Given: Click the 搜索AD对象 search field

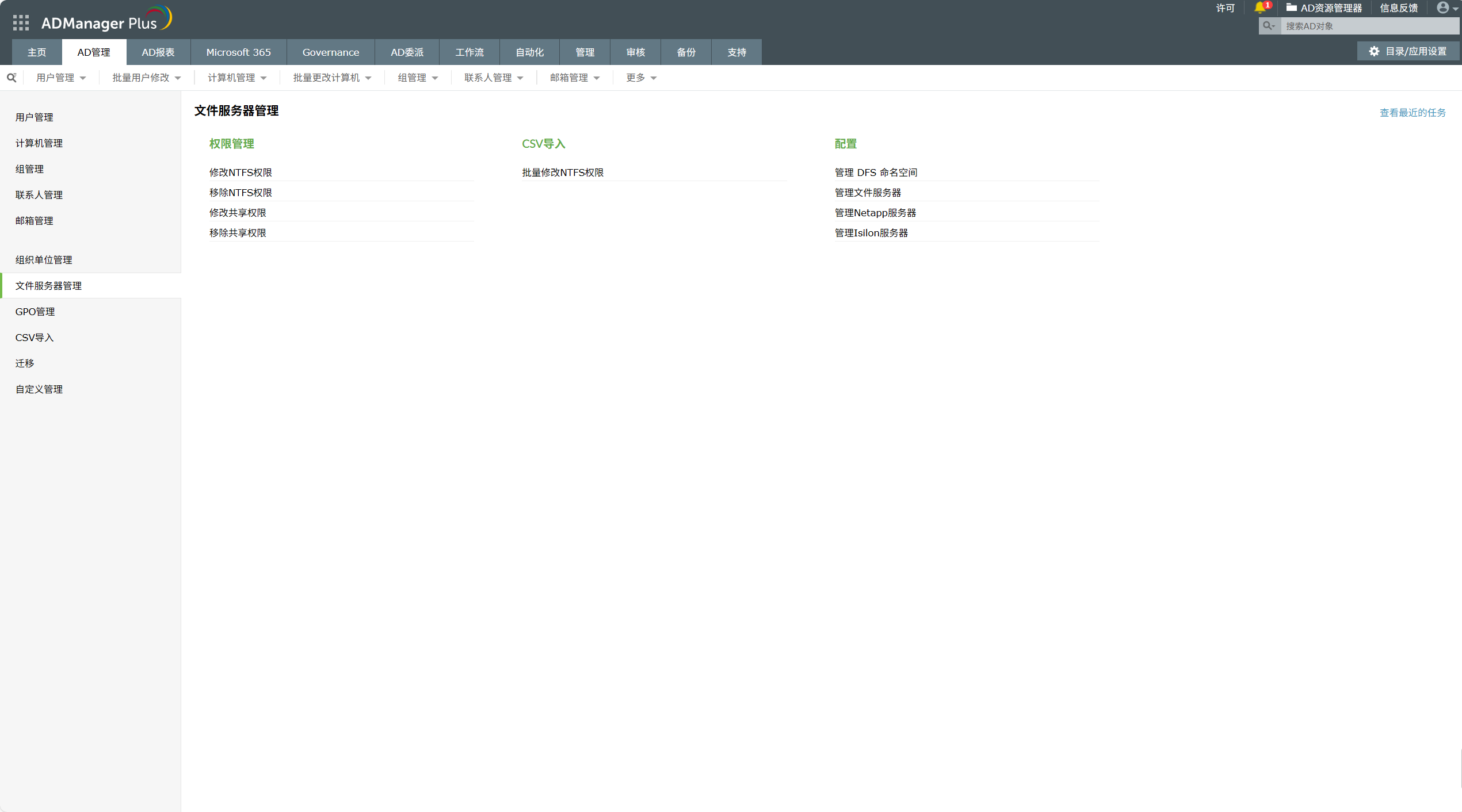Looking at the screenshot, I should (x=1368, y=26).
